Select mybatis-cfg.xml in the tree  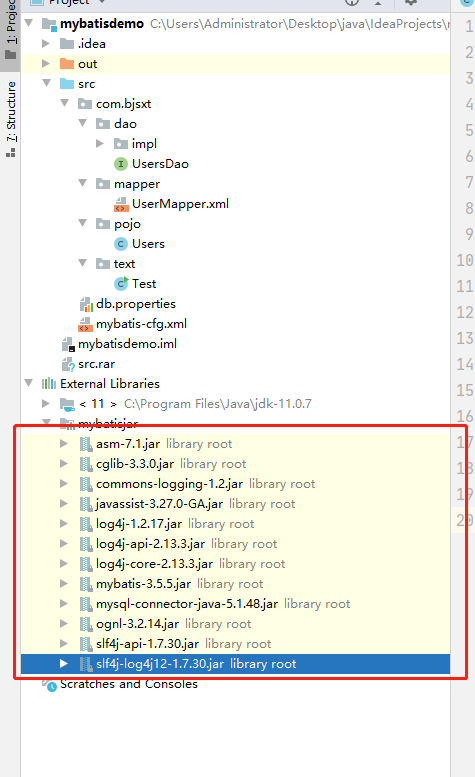pyautogui.click(x=141, y=324)
